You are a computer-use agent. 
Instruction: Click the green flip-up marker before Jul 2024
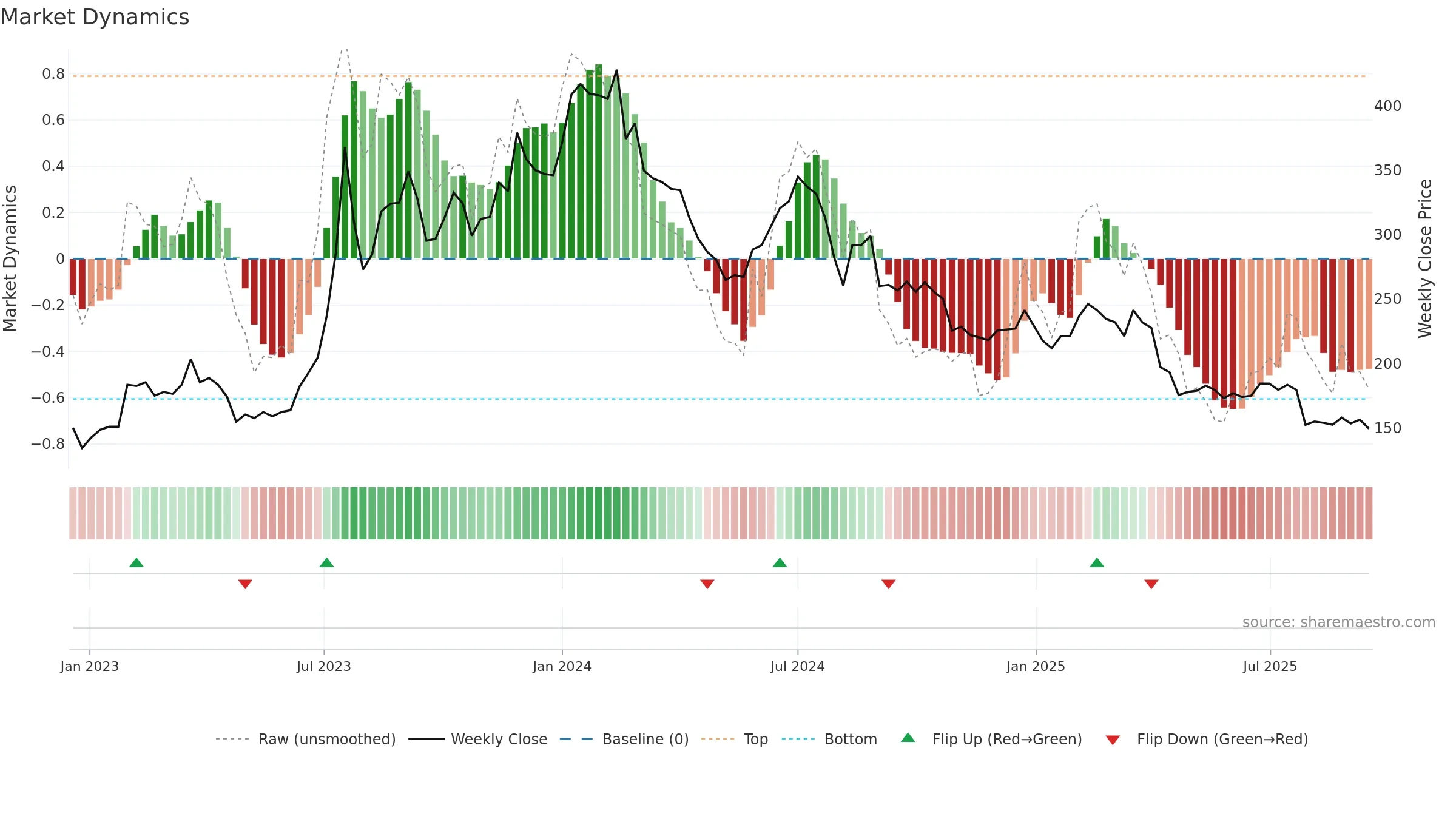780,562
